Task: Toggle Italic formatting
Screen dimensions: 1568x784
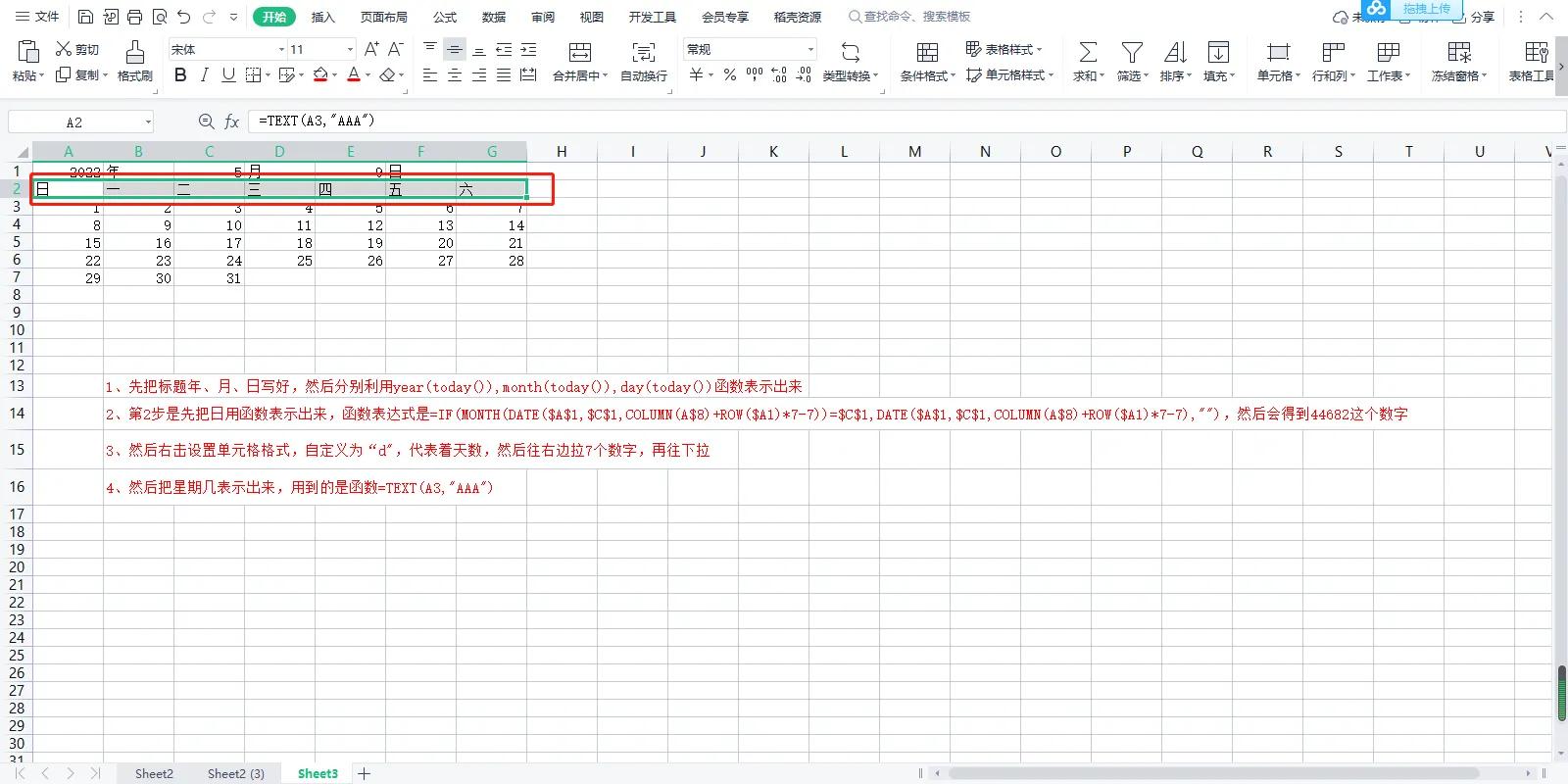Action: [204, 75]
